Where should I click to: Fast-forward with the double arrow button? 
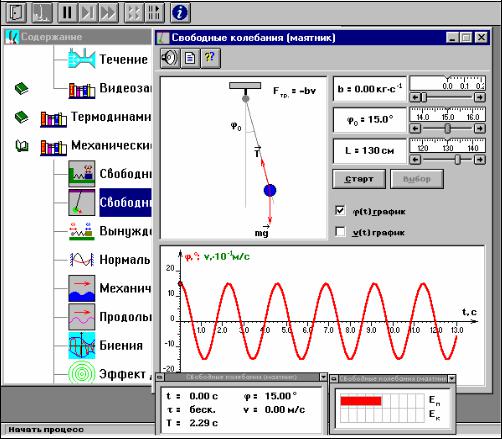click(108, 13)
